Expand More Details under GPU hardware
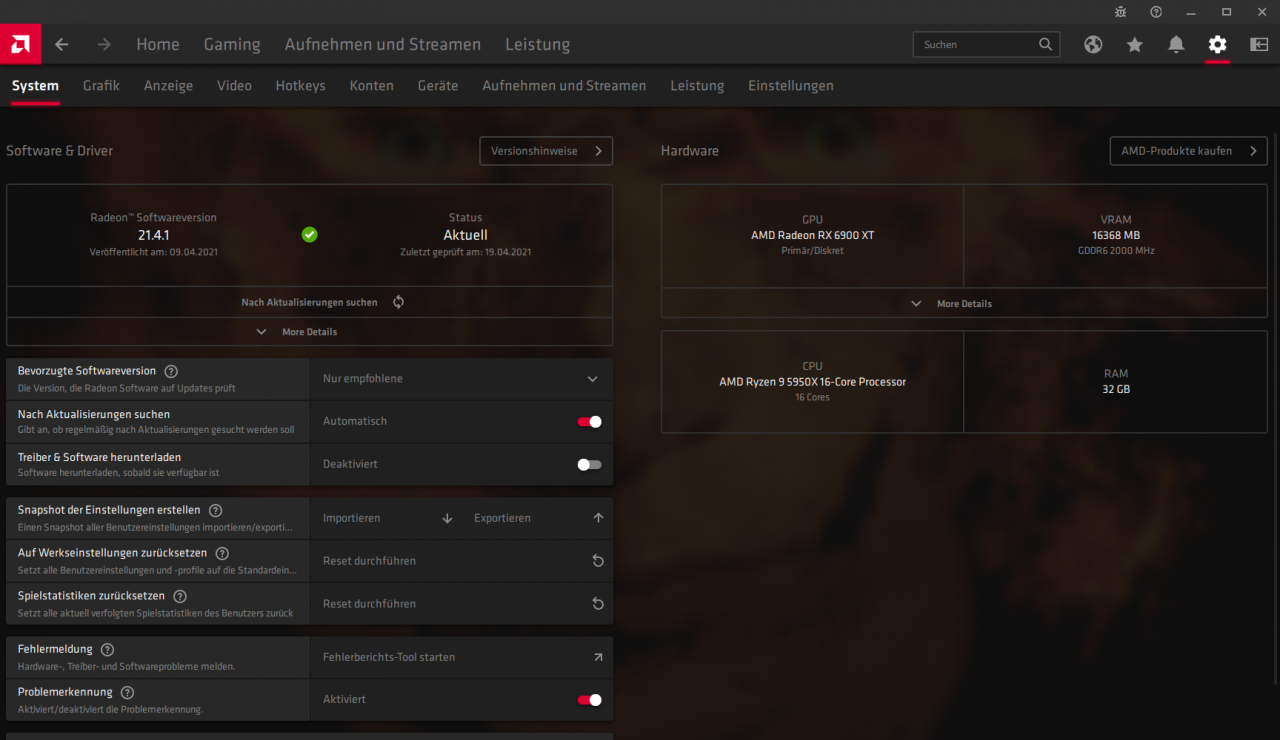The image size is (1280, 740). coord(964,304)
